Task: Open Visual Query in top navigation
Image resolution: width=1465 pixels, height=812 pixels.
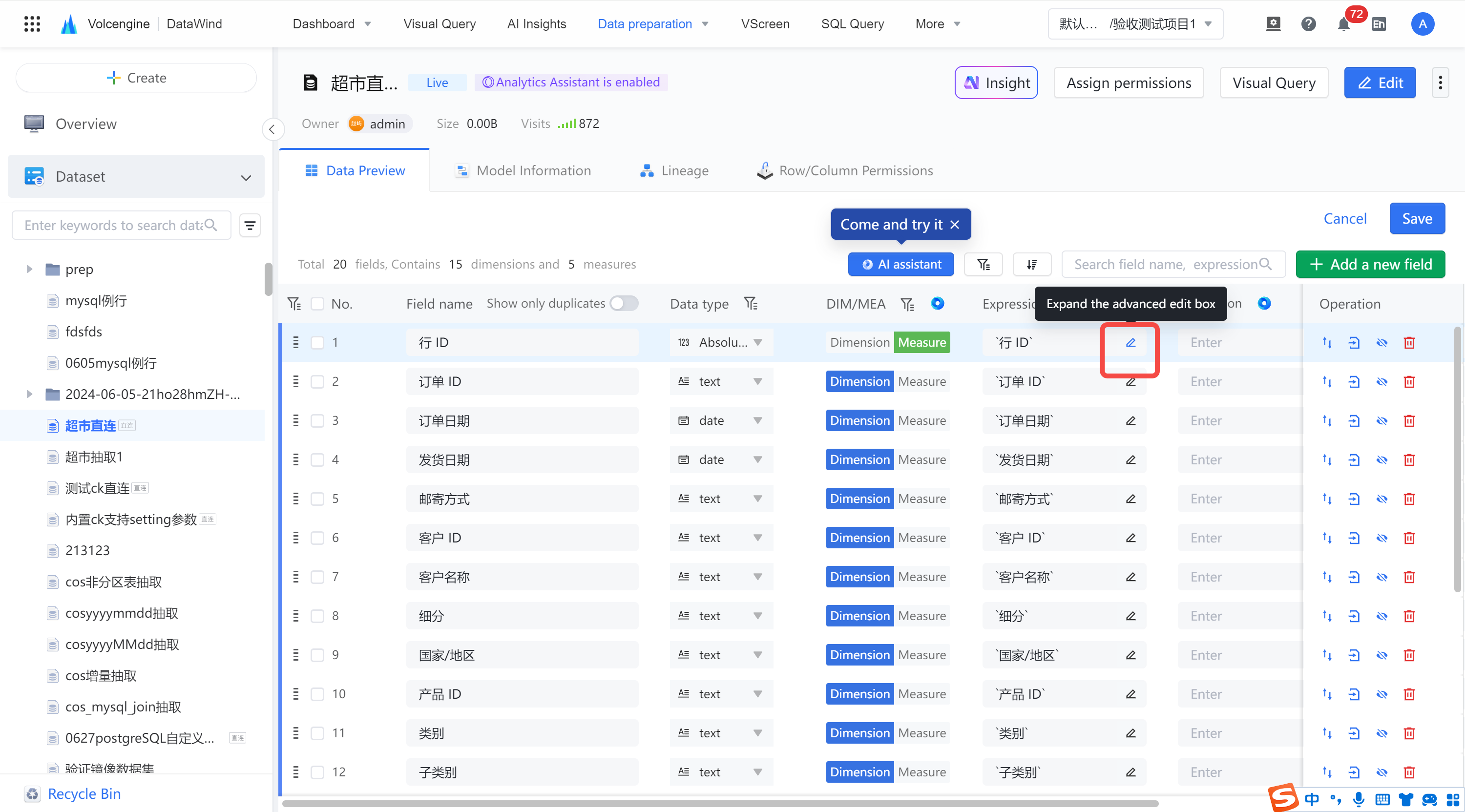Action: point(439,24)
